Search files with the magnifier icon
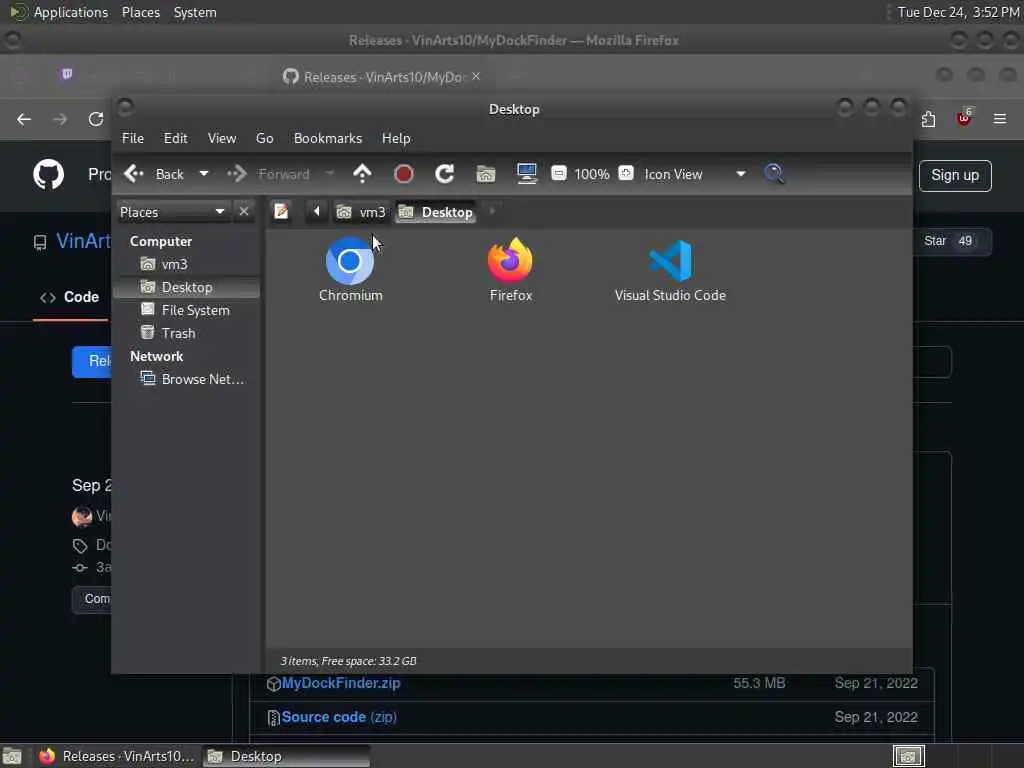 point(774,174)
